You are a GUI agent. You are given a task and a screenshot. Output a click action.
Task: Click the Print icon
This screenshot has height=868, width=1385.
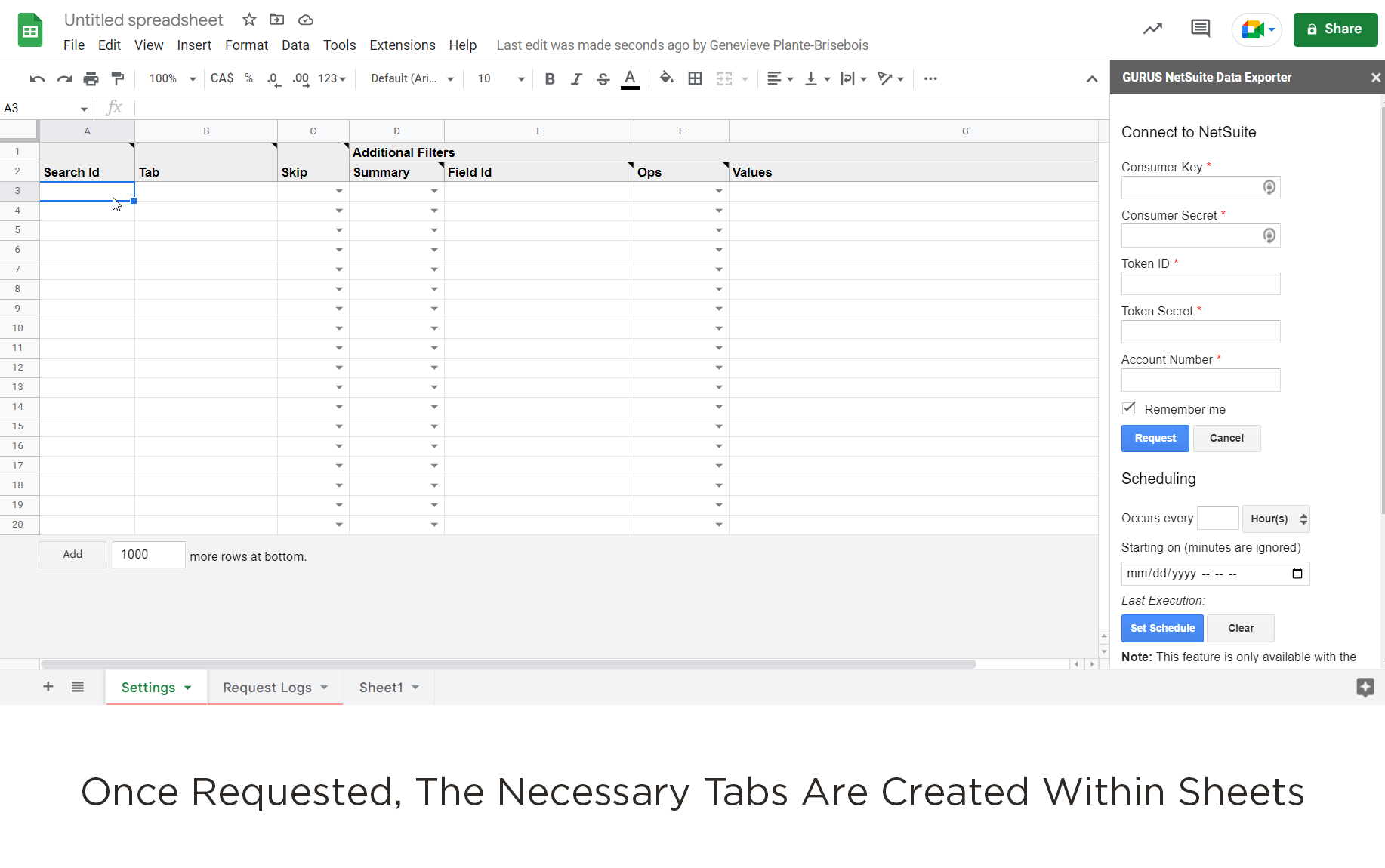(x=91, y=78)
